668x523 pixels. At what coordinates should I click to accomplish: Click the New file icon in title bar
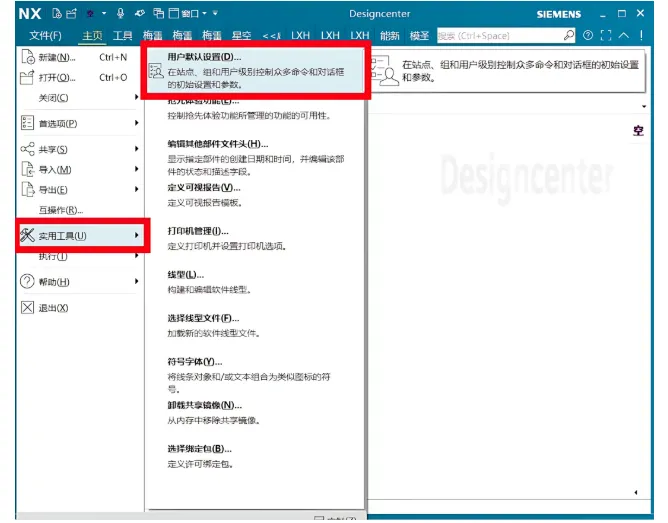pyautogui.click(x=57, y=14)
